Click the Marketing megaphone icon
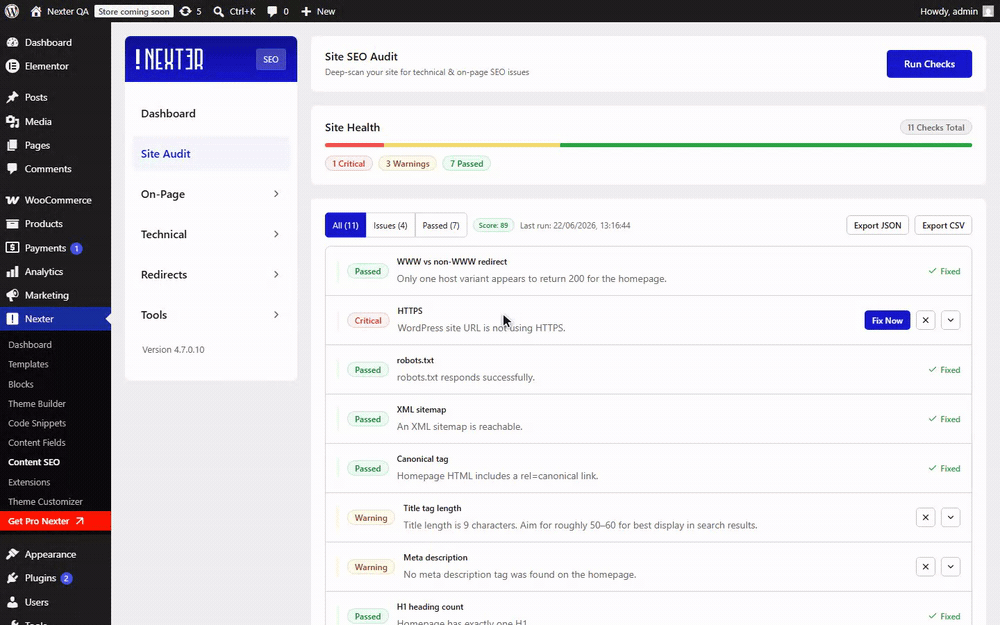This screenshot has height=625, width=1000. coord(12,295)
